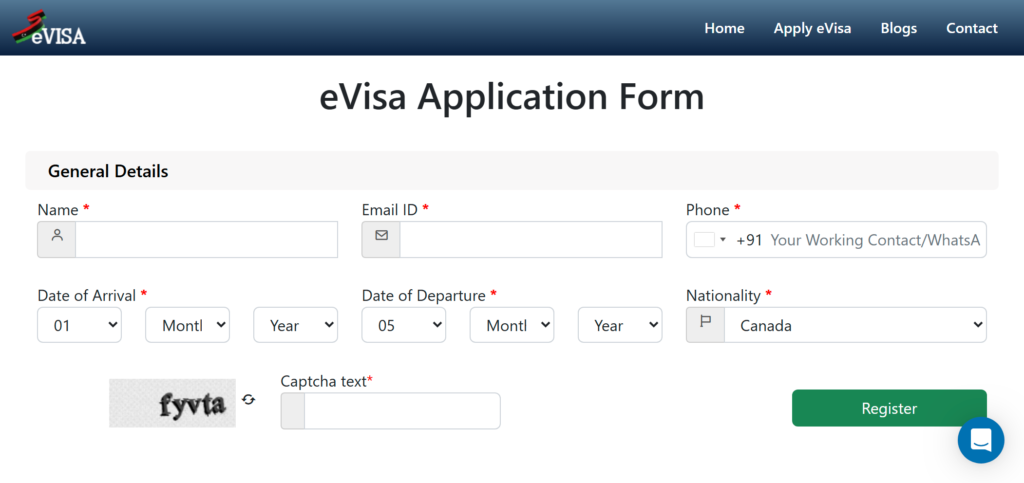Change Nationality dropdown from Canada
Screen dimensions: 1024x483
tap(855, 325)
